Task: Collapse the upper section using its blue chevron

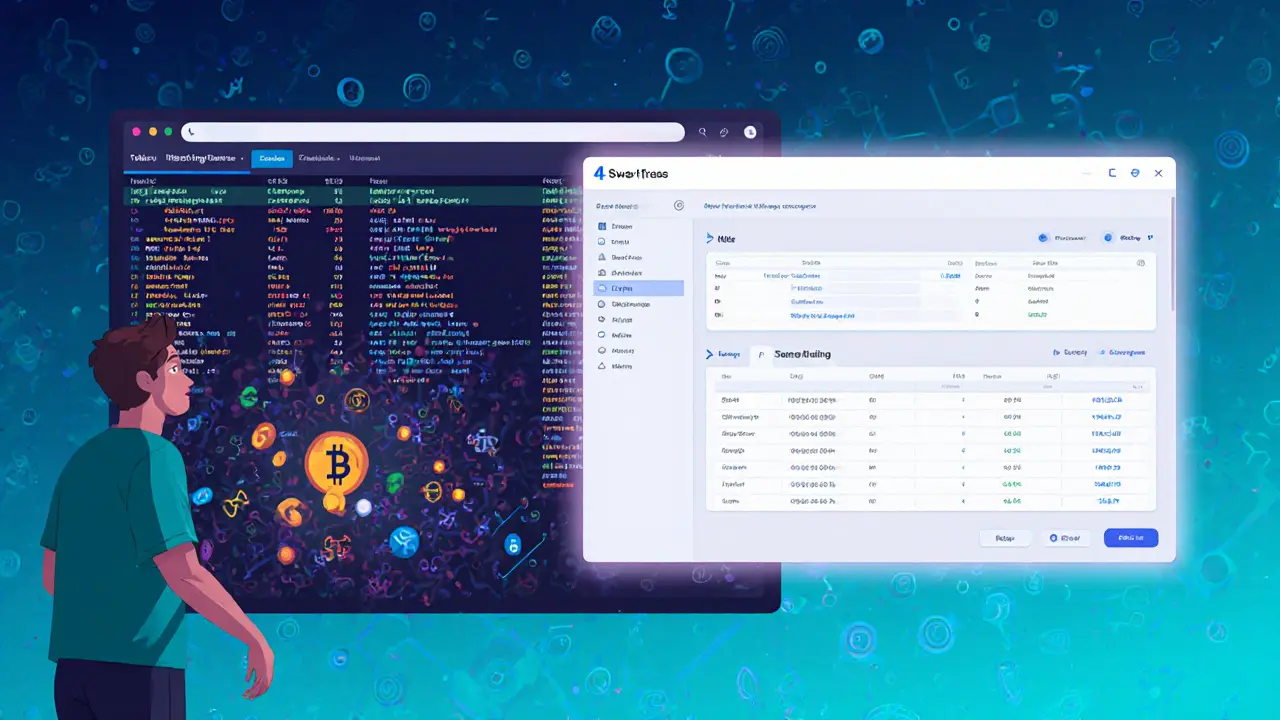Action: click(707, 238)
